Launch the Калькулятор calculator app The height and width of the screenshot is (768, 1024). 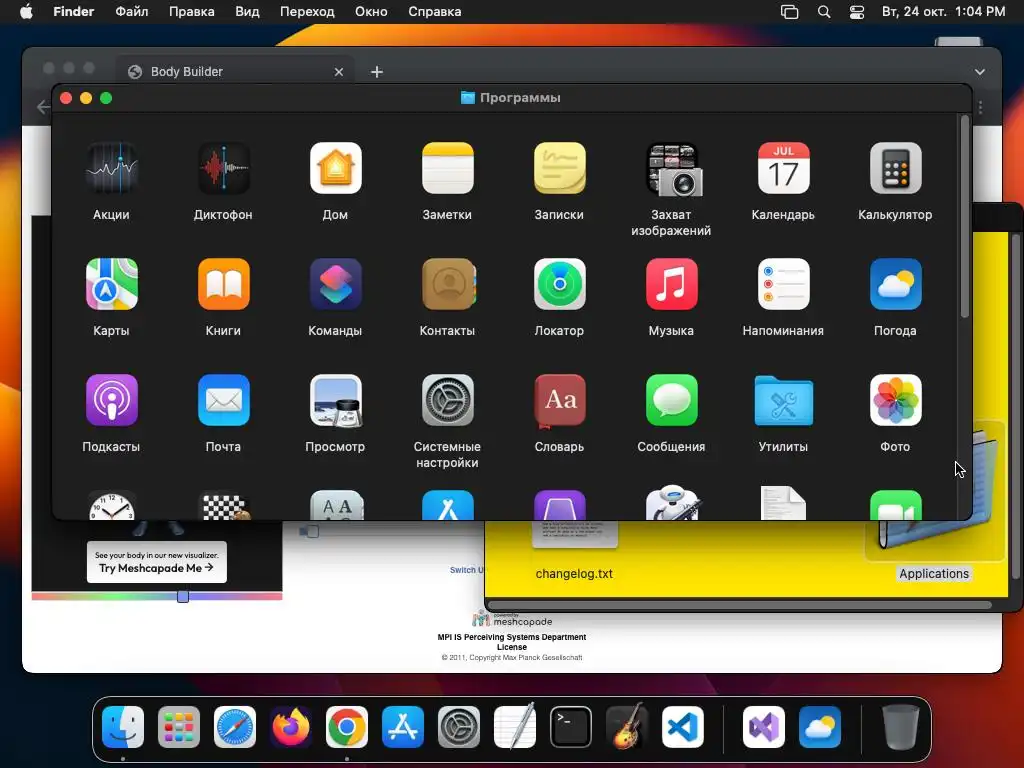pyautogui.click(x=895, y=168)
